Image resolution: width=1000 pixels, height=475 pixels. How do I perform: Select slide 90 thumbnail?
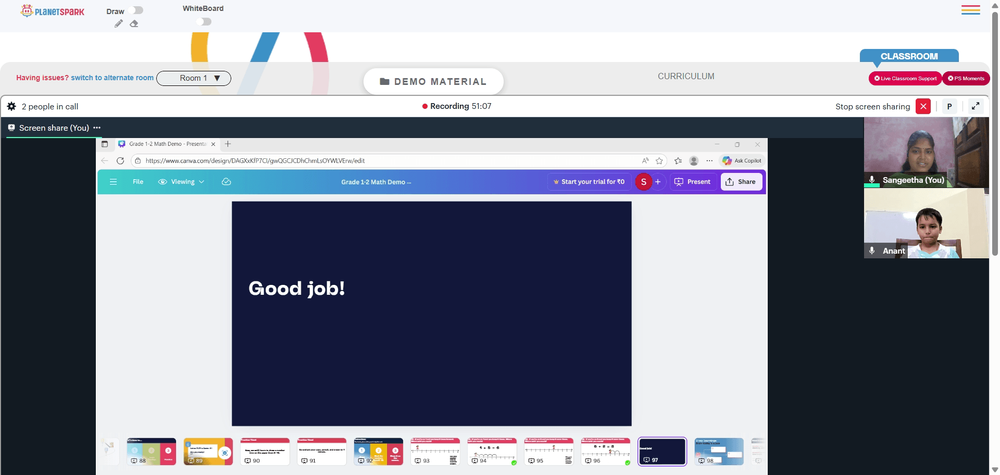pos(265,451)
